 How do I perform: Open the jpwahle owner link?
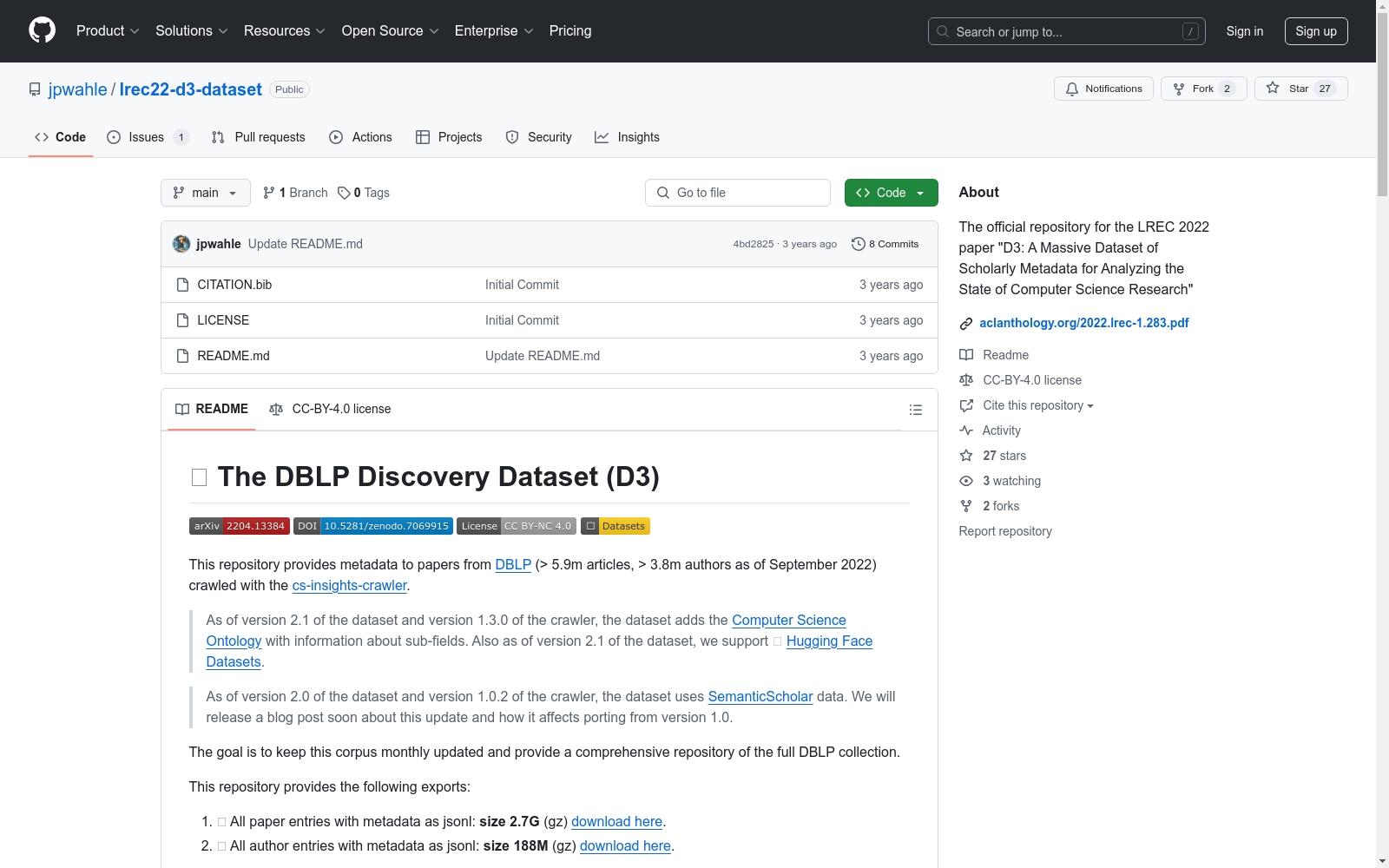coord(78,89)
